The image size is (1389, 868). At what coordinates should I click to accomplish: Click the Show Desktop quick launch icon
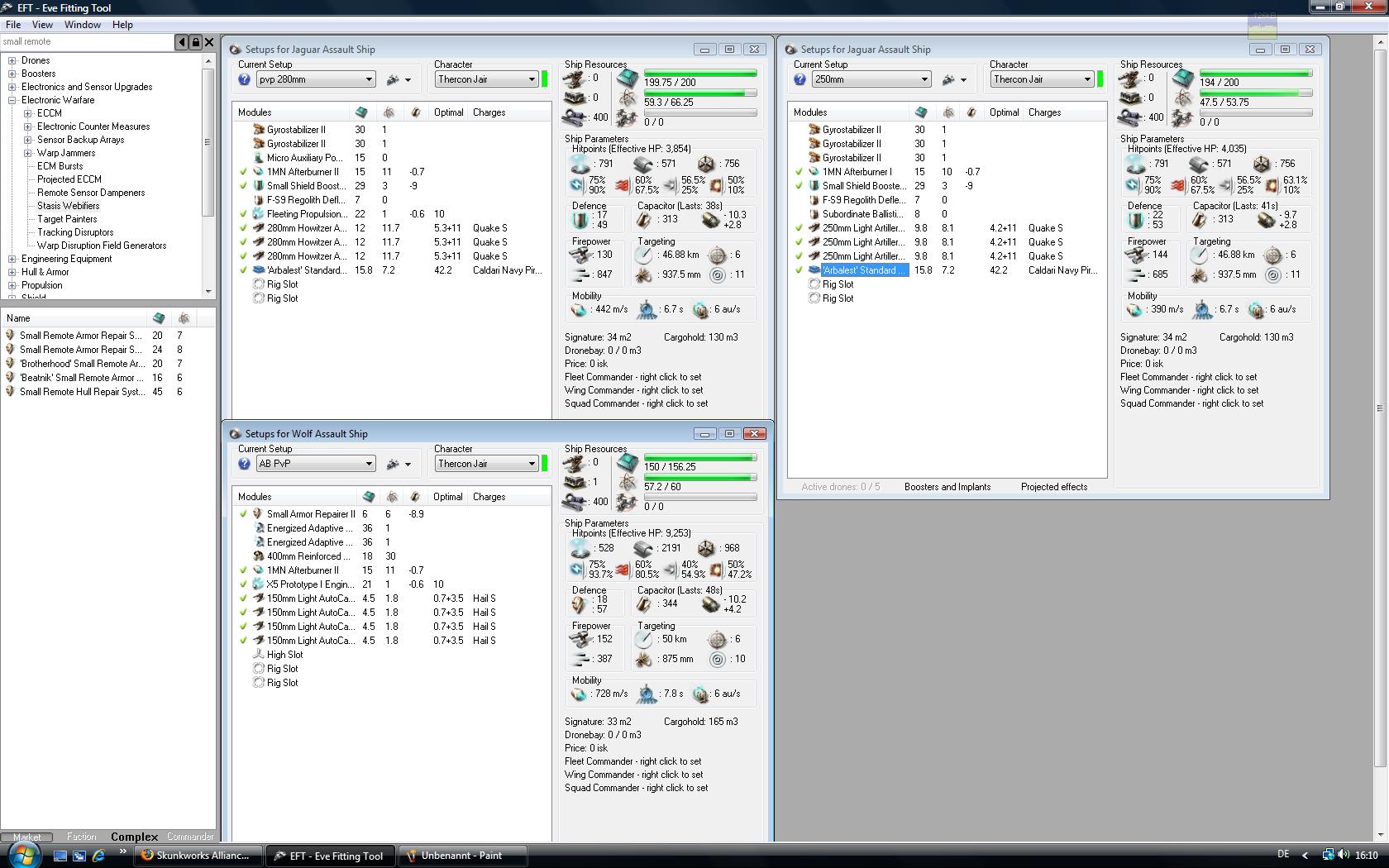[x=60, y=856]
